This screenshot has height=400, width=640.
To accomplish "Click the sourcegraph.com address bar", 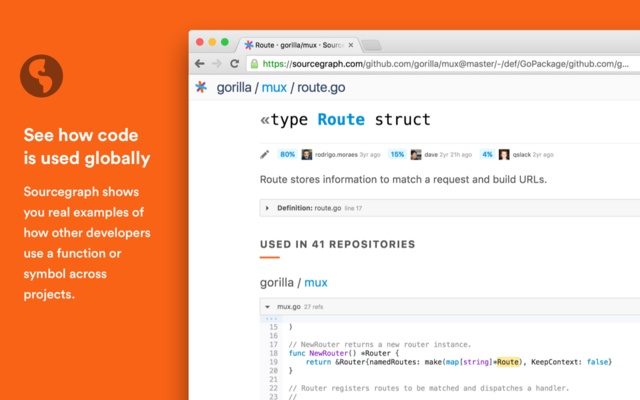I will 445,64.
